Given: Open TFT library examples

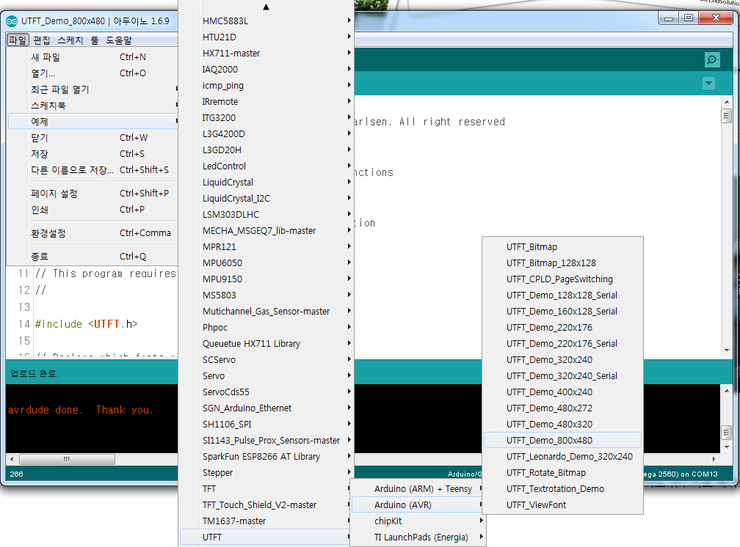Looking at the screenshot, I should pos(266,488).
